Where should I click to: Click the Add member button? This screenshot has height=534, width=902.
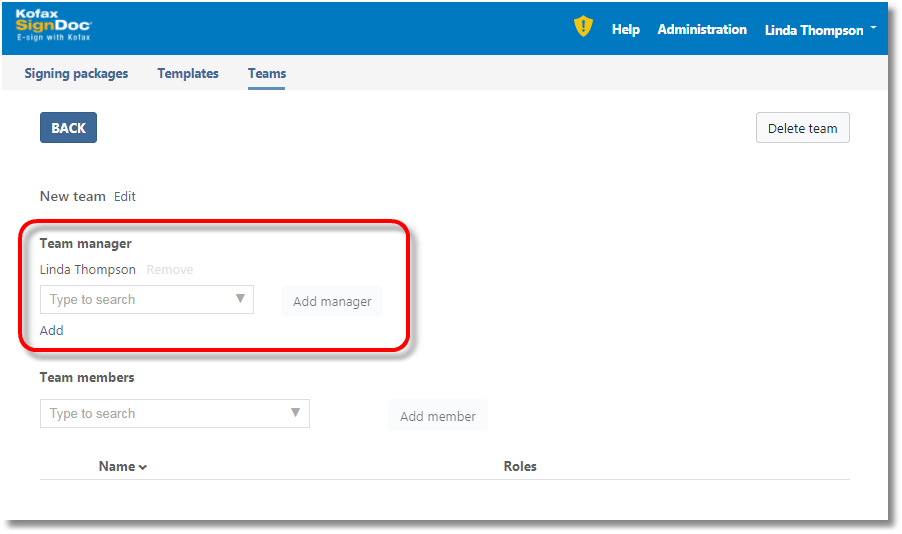click(437, 417)
